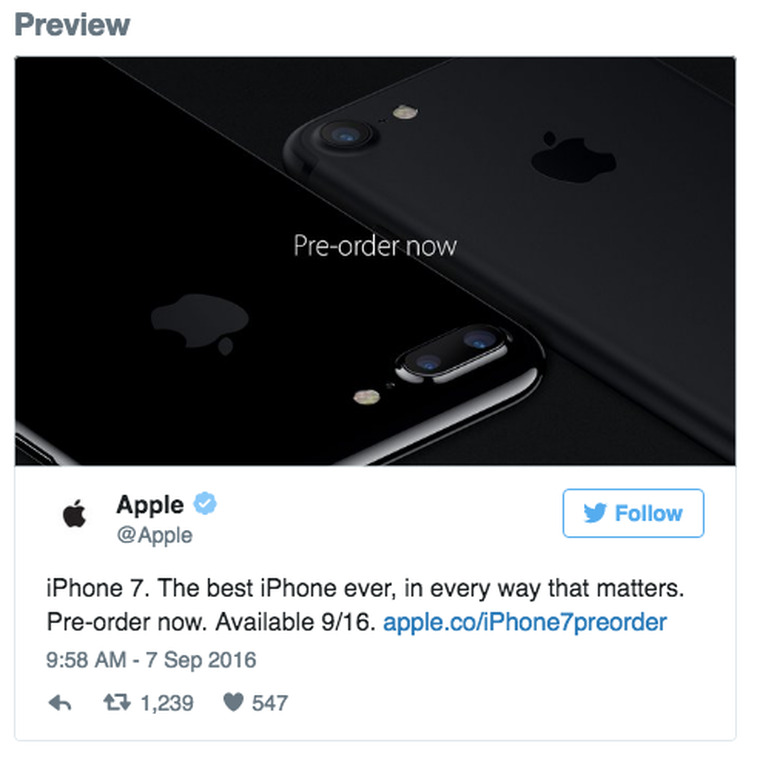780x763 pixels.
Task: Open the apple.co/iPhone7preorder link
Action: click(525, 622)
